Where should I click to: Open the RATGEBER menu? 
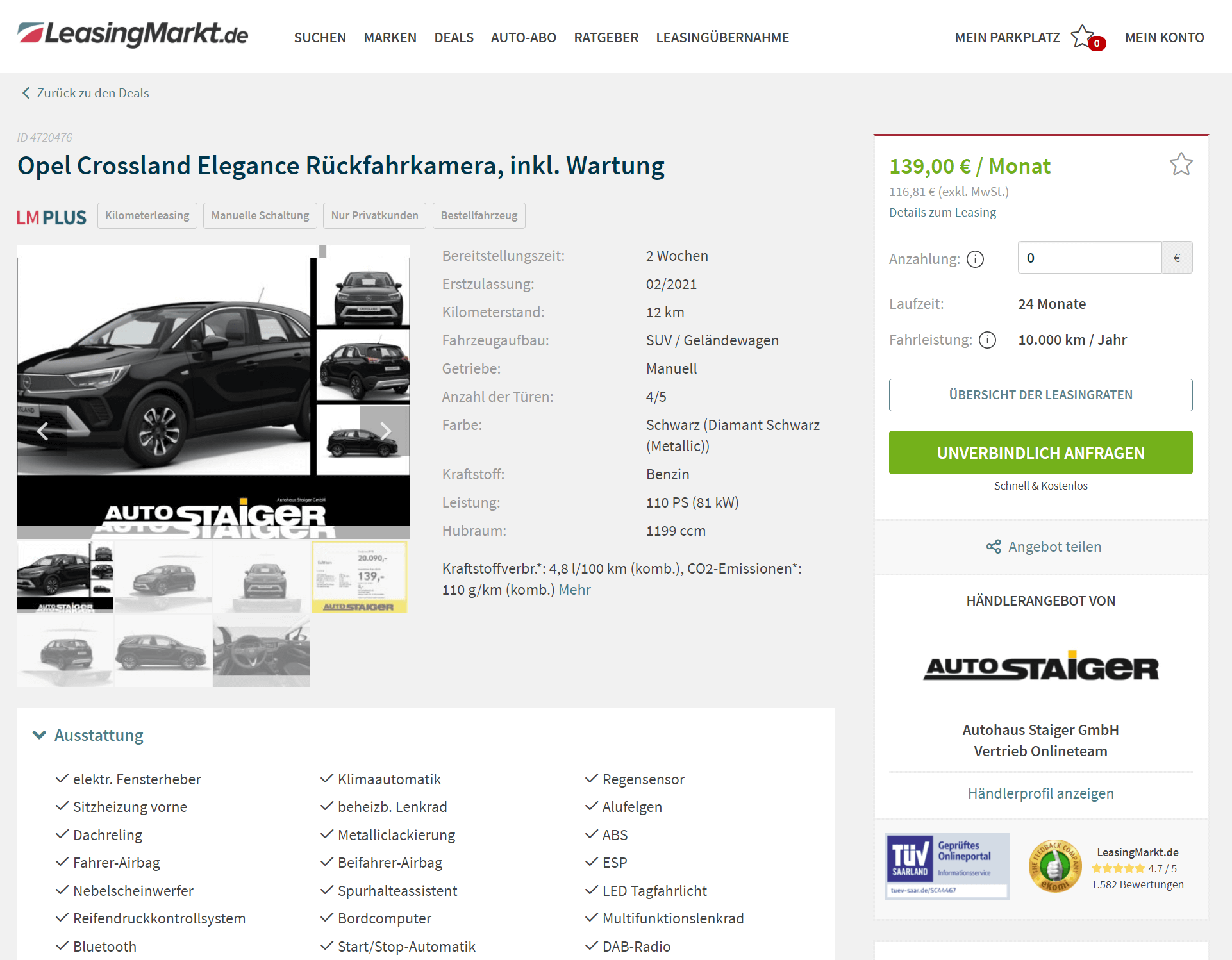coord(606,37)
